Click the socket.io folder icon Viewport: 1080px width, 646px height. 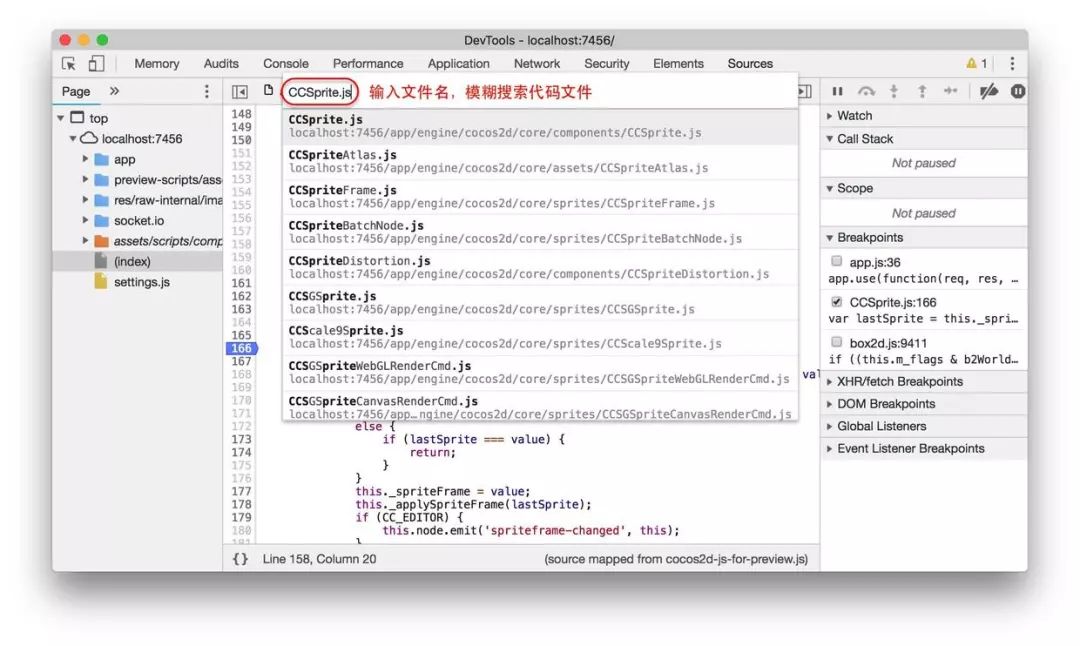pos(101,221)
